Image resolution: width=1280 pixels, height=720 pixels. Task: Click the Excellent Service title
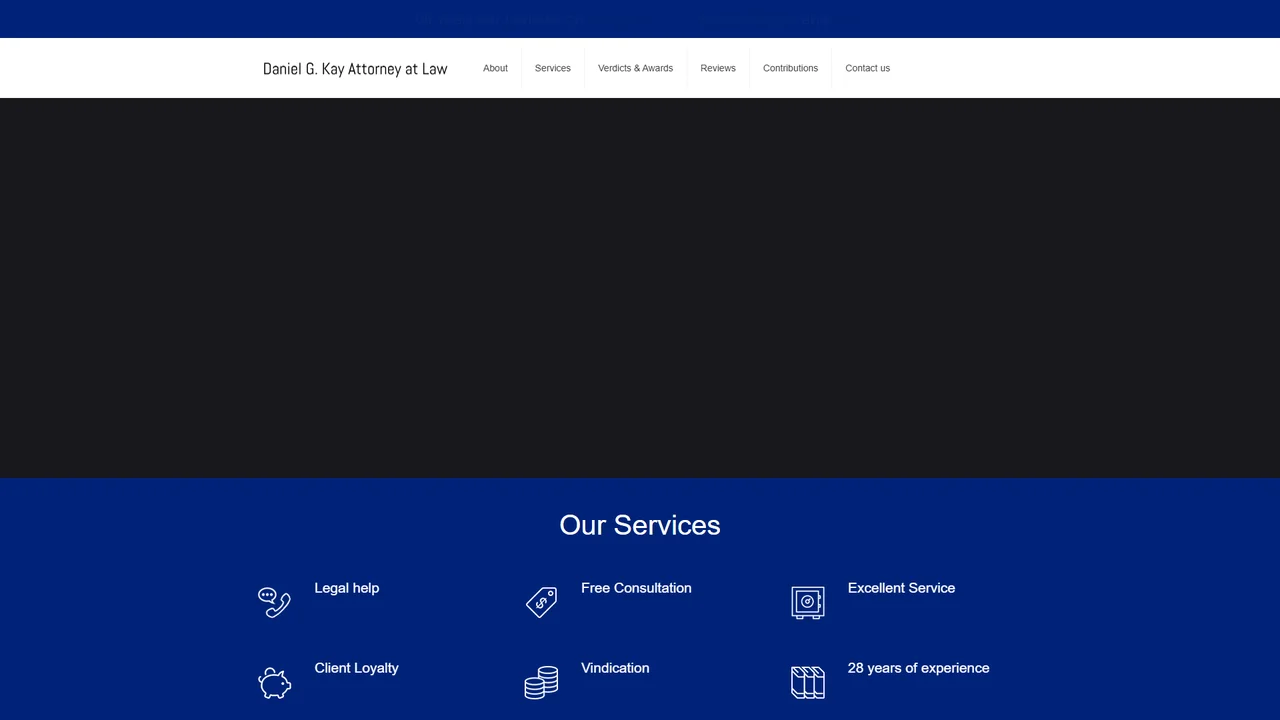click(x=901, y=588)
